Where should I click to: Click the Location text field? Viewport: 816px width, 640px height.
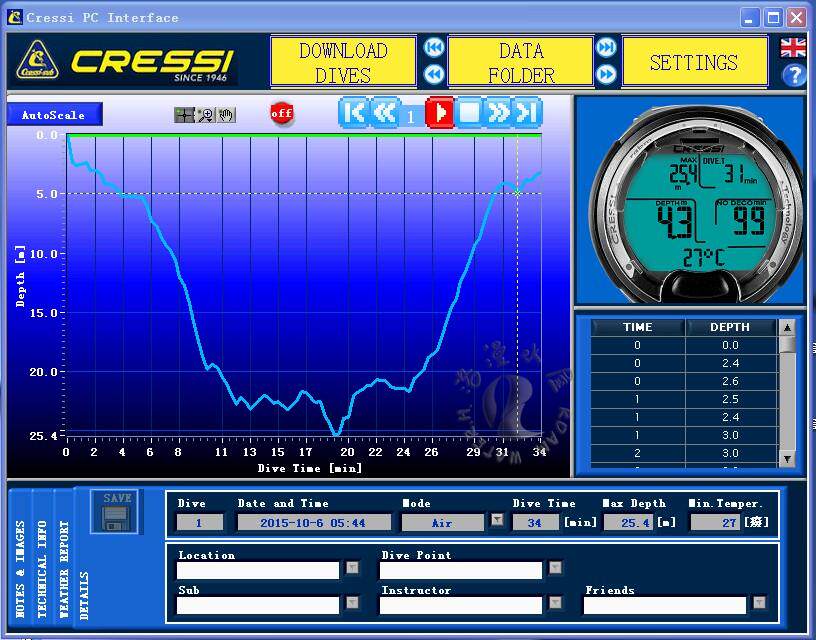pos(258,571)
